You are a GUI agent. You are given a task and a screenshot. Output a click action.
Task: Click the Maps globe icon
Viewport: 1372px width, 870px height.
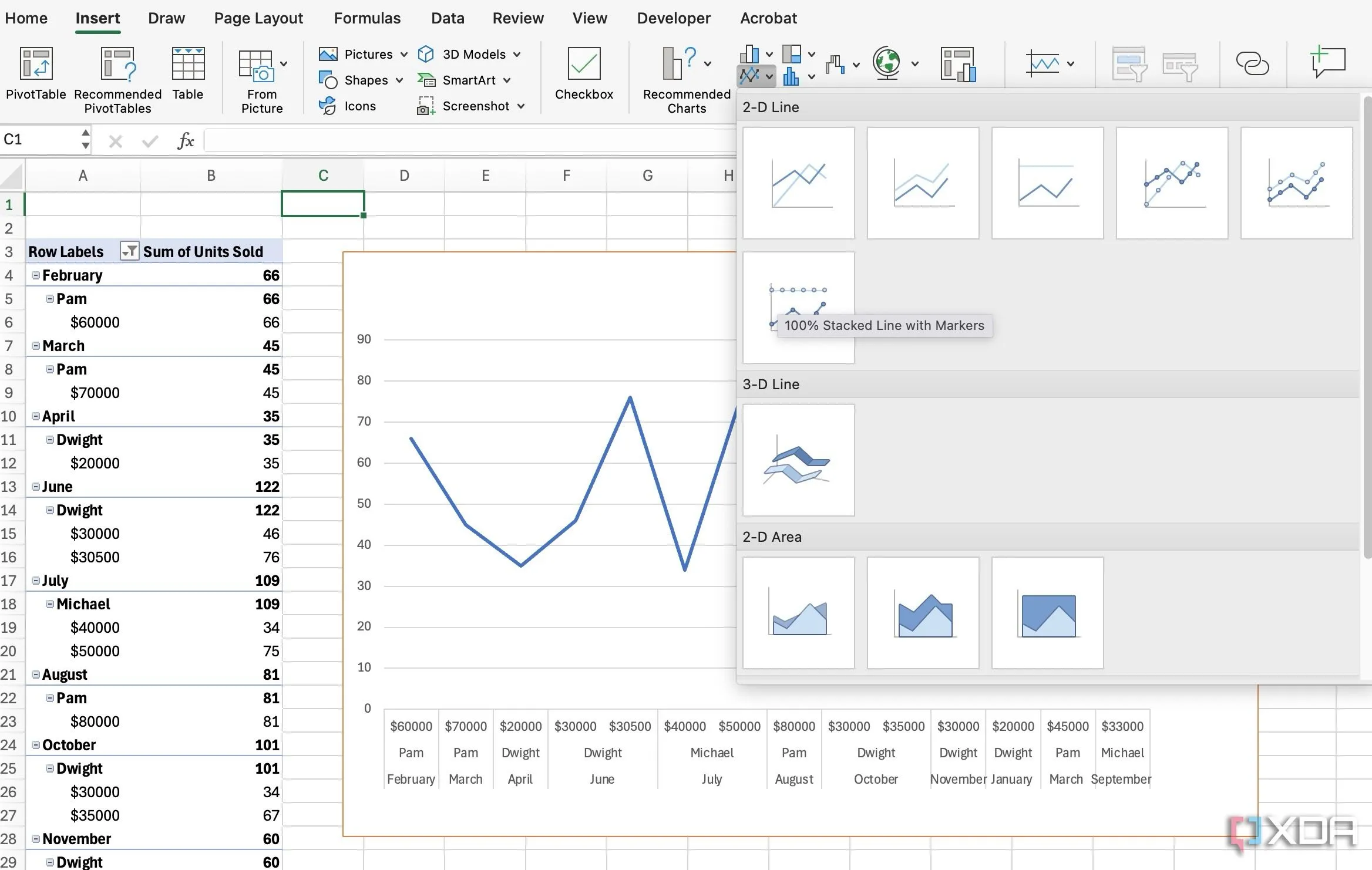pyautogui.click(x=886, y=63)
